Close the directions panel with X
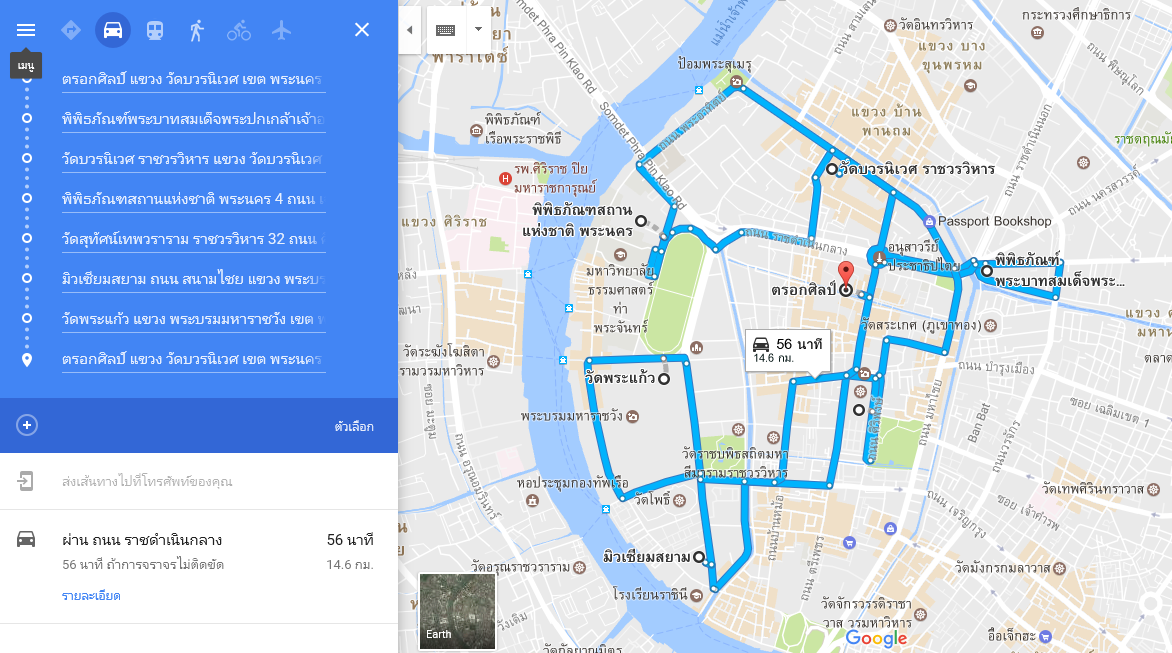 pos(362,30)
